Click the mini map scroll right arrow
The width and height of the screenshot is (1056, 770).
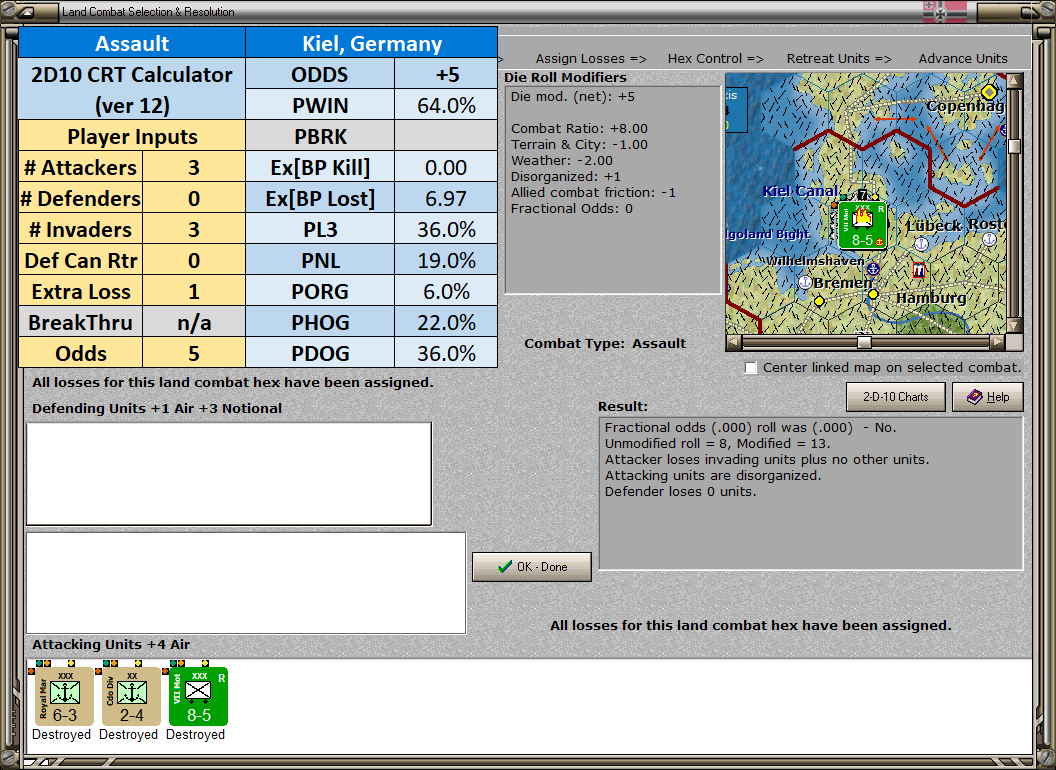997,342
